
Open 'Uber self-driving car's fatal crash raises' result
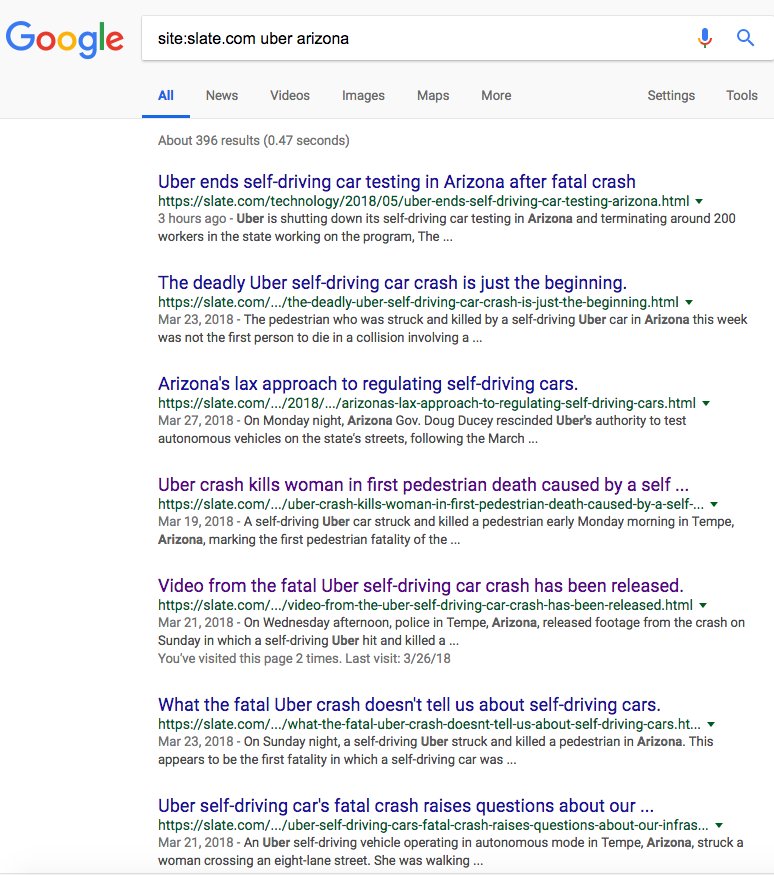click(406, 805)
